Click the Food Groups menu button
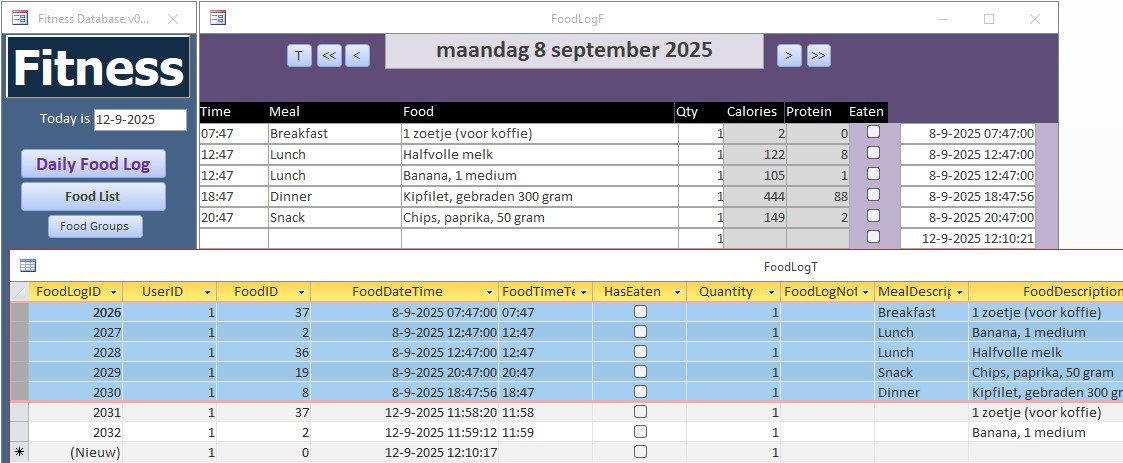The width and height of the screenshot is (1123, 463). coord(95,226)
